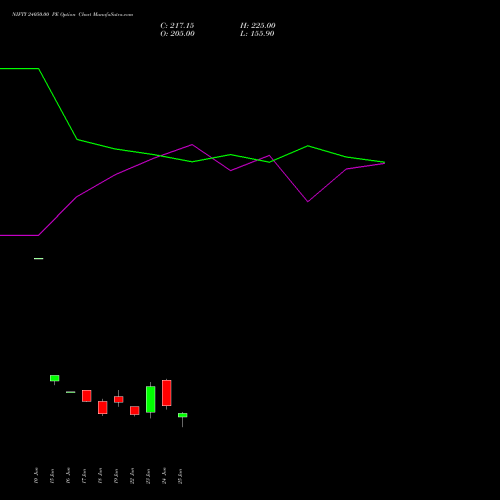Select the tall red candle above 24 Jun
This screenshot has width=500, height=500.
[167, 393]
